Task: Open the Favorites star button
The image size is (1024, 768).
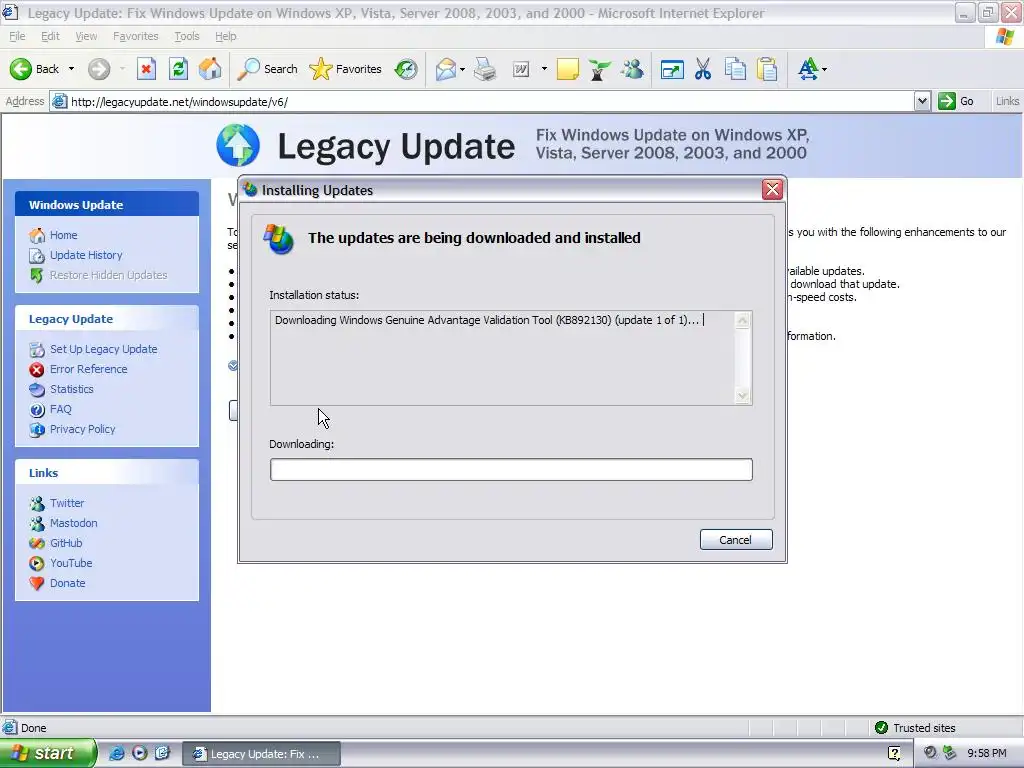Action: (345, 69)
